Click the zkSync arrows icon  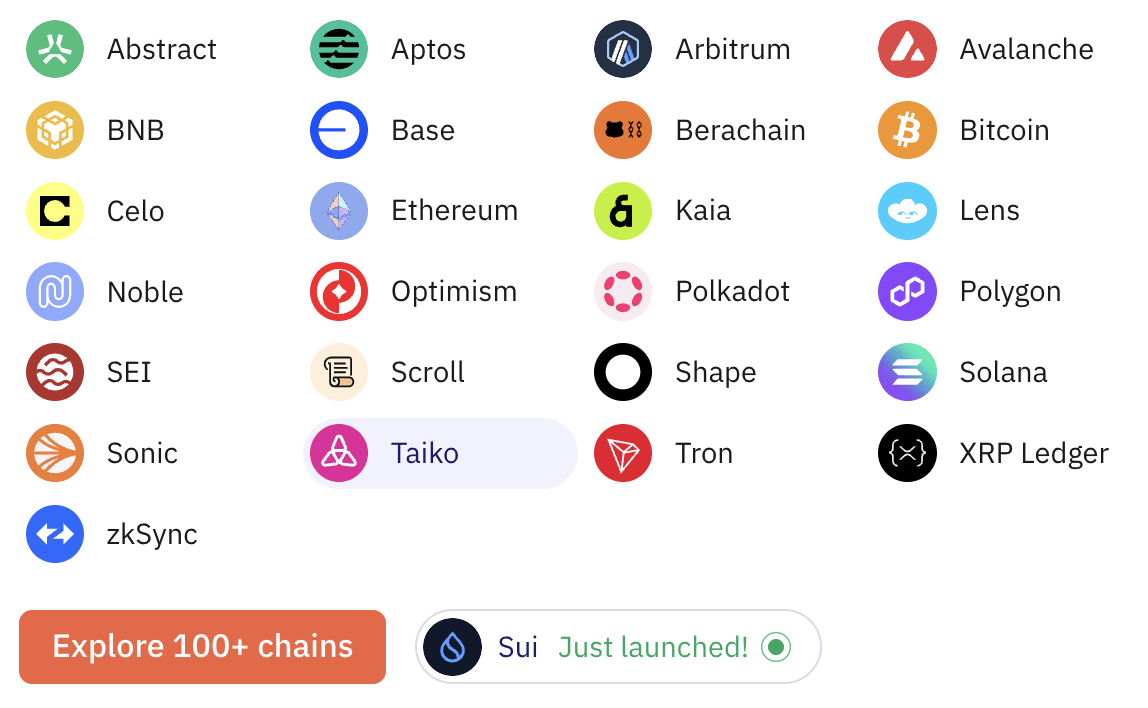point(55,534)
